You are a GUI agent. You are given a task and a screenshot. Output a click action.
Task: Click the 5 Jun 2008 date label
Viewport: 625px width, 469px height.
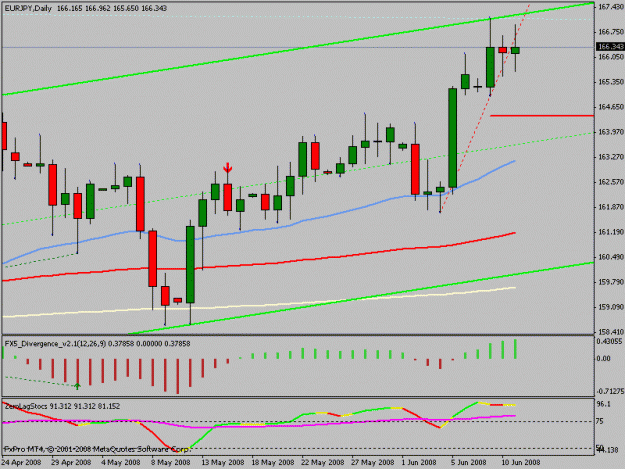(469, 462)
